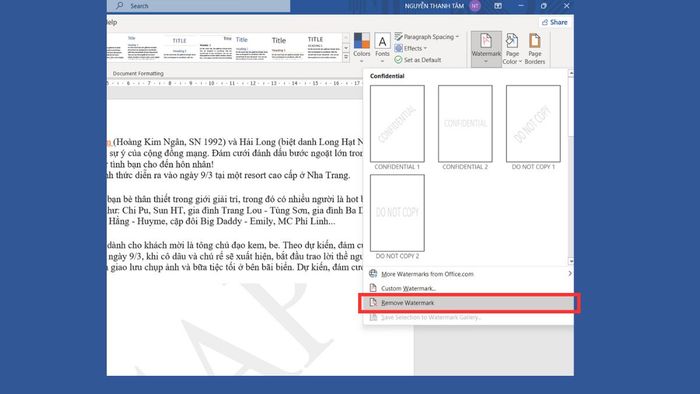Image resolution: width=700 pixels, height=394 pixels.
Task: Expand the document formatting styles gallery
Action: pos(346,57)
